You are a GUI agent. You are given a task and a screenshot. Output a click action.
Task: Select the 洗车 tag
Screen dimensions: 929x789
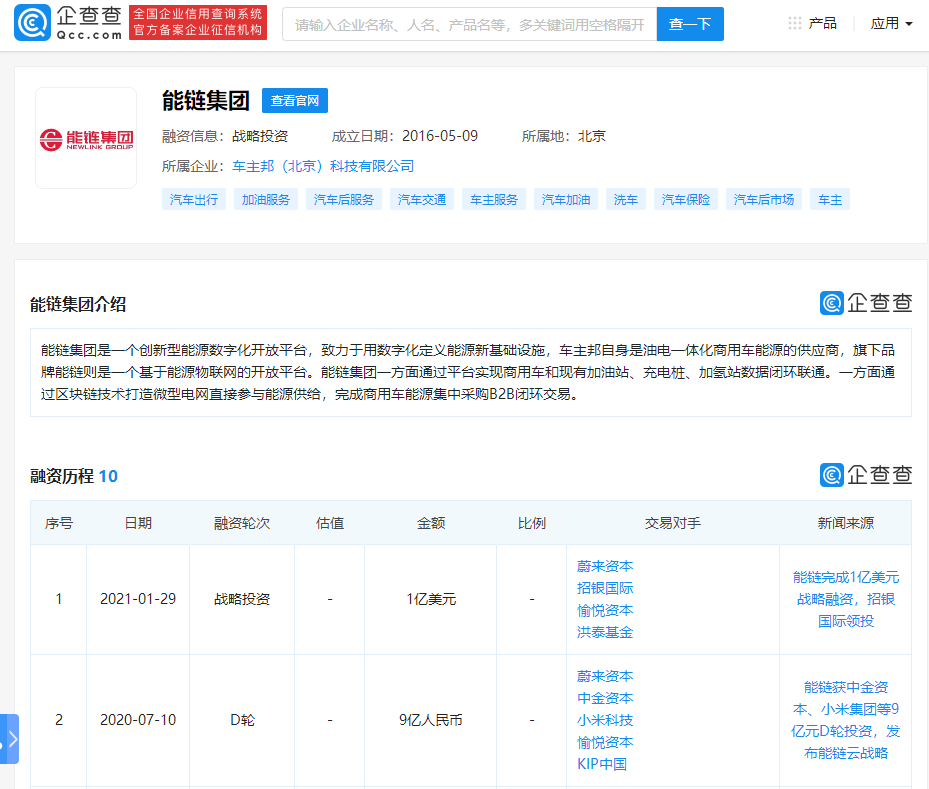click(x=626, y=199)
